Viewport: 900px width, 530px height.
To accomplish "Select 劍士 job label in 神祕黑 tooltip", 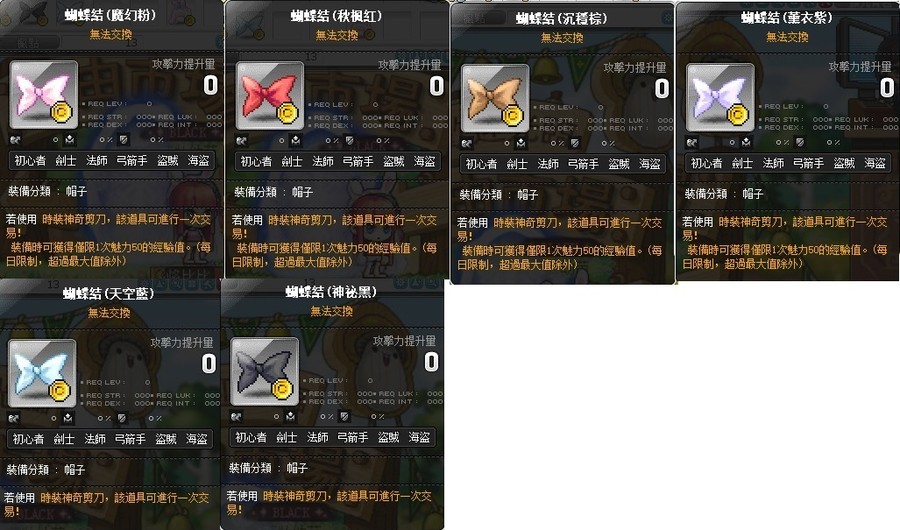I will (x=286, y=438).
